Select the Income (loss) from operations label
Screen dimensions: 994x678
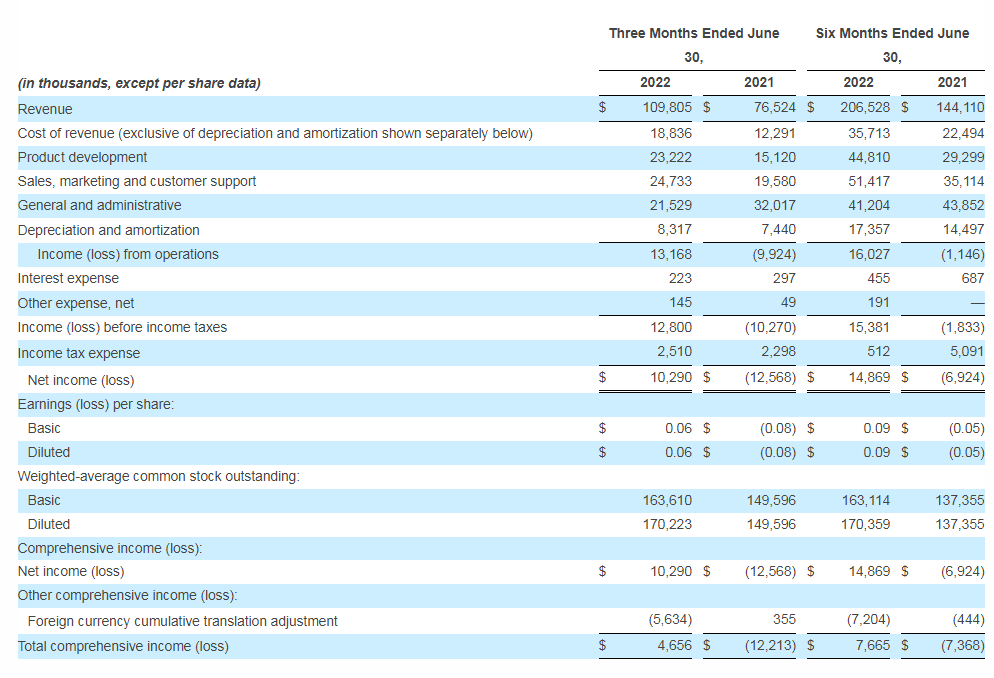click(x=128, y=254)
